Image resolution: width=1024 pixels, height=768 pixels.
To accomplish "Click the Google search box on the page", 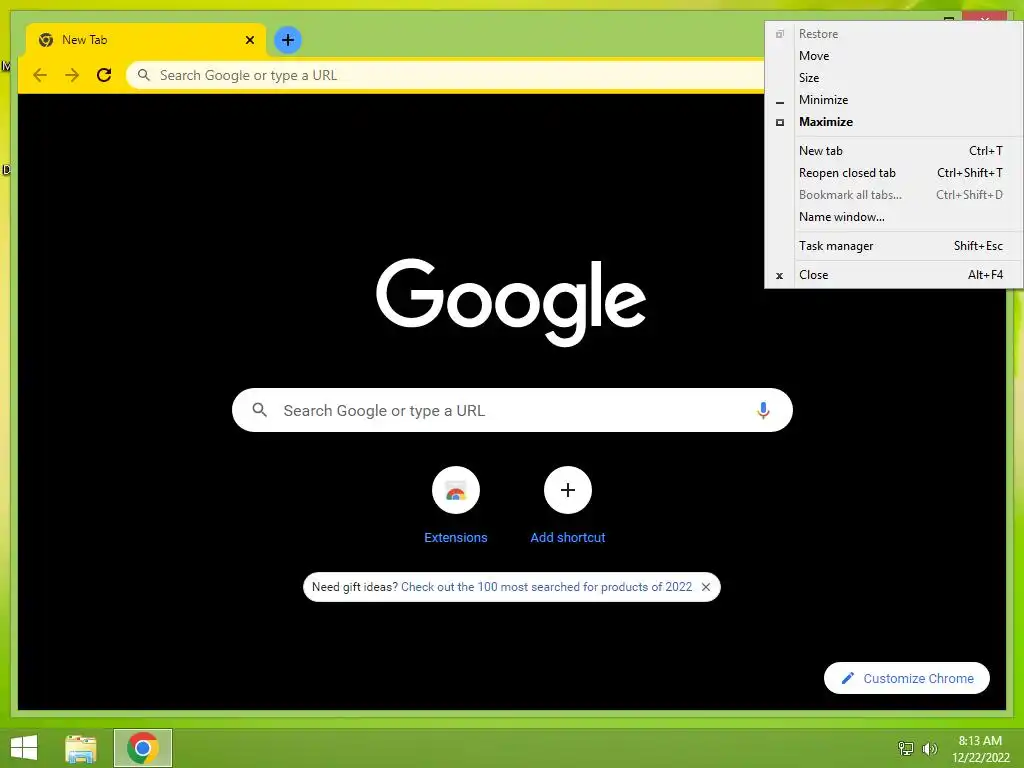I will click(x=512, y=410).
